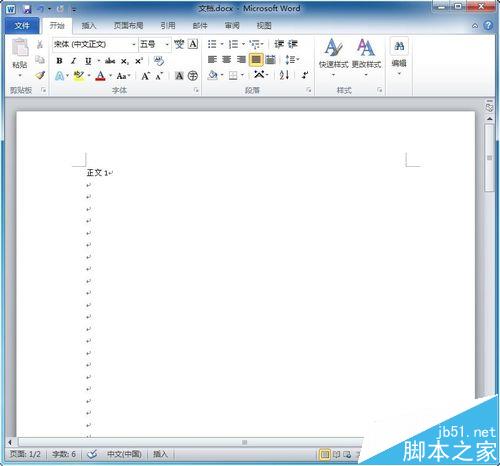Toggle Show/Hide paragraph marks

click(305, 75)
